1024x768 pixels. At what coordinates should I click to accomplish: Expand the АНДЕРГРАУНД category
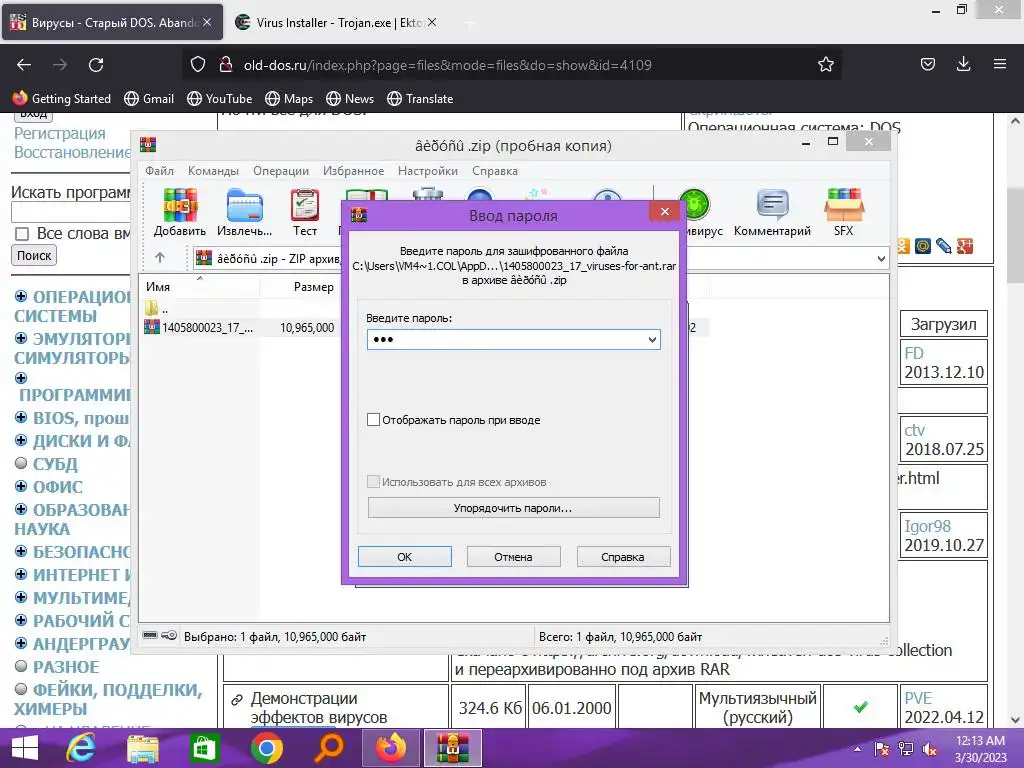pyautogui.click(x=21, y=643)
